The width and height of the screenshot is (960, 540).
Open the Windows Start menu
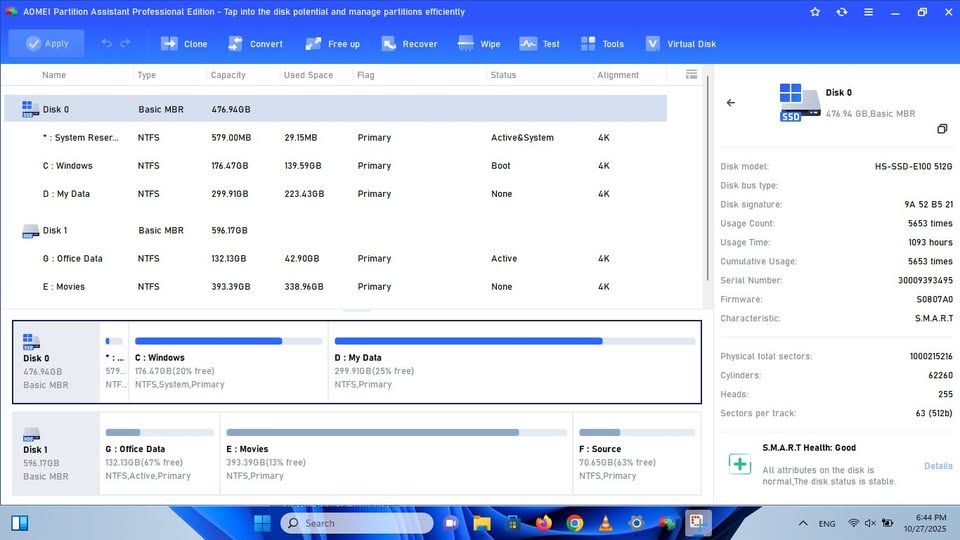[262, 523]
